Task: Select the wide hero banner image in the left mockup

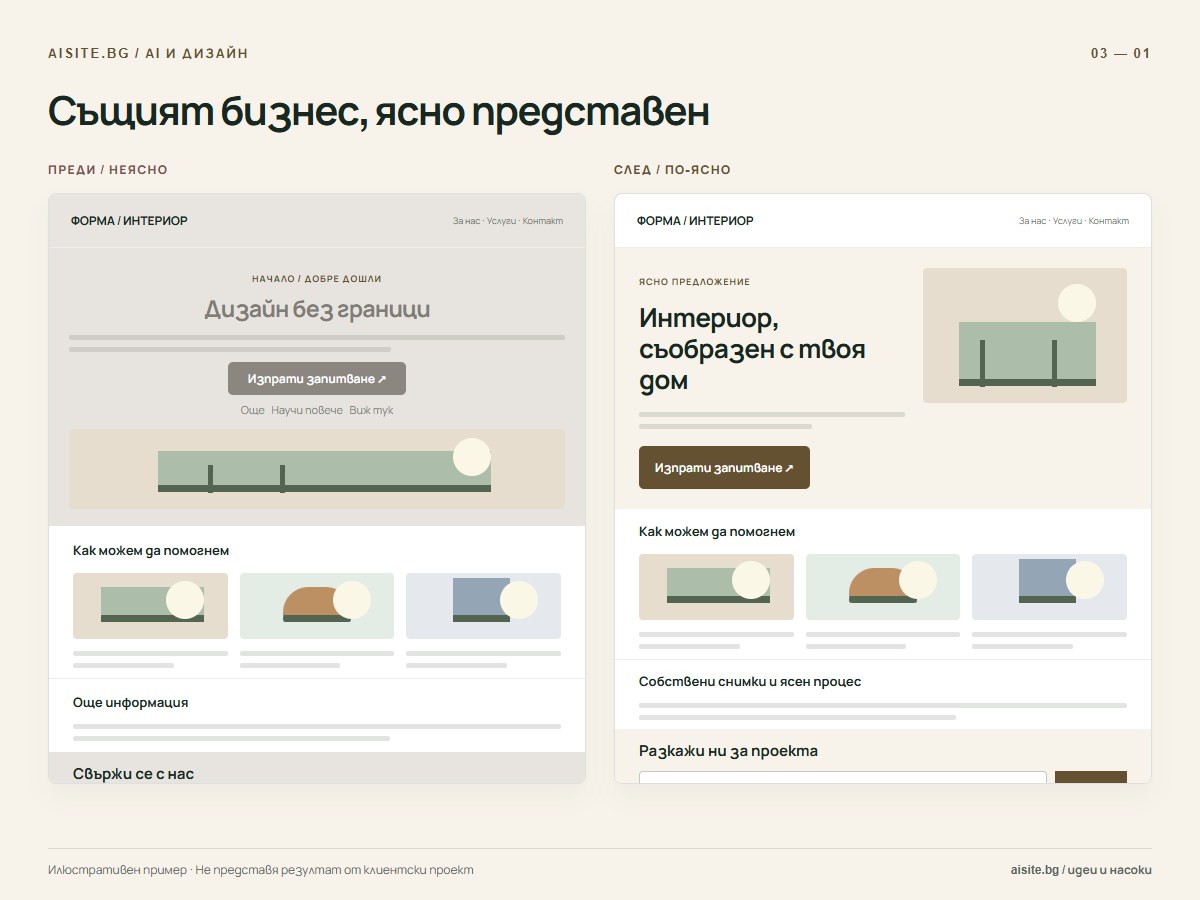Action: [x=317, y=469]
